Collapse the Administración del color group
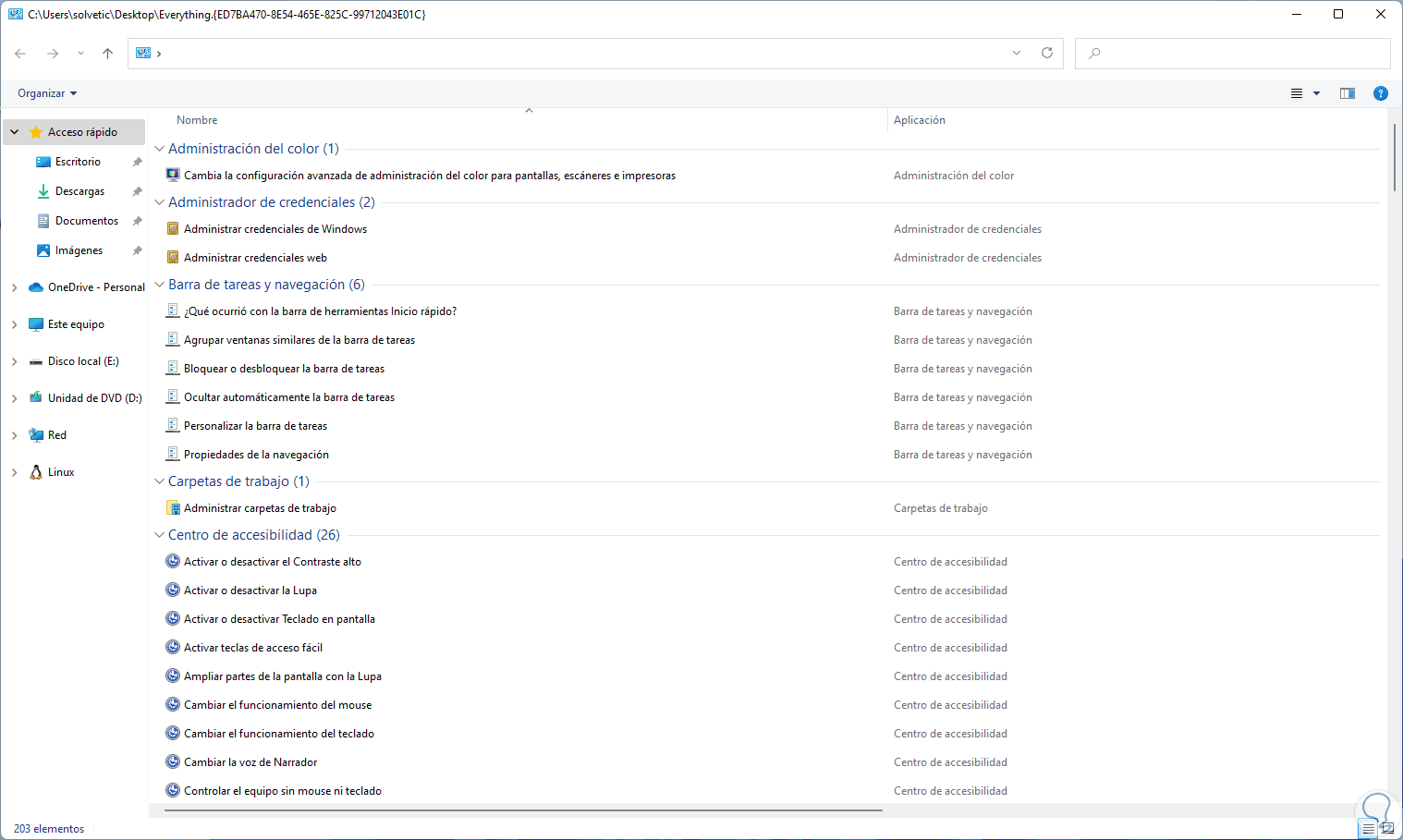1403x840 pixels. tap(159, 149)
